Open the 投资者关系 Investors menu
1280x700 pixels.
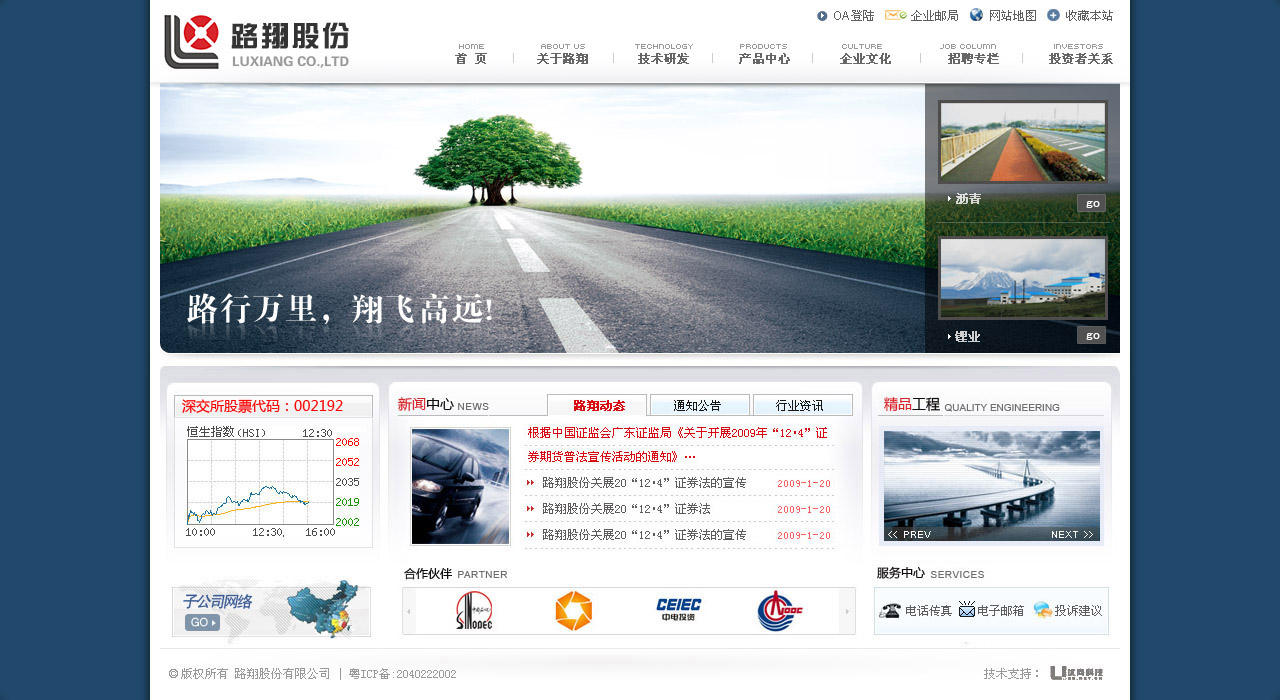[1080, 54]
